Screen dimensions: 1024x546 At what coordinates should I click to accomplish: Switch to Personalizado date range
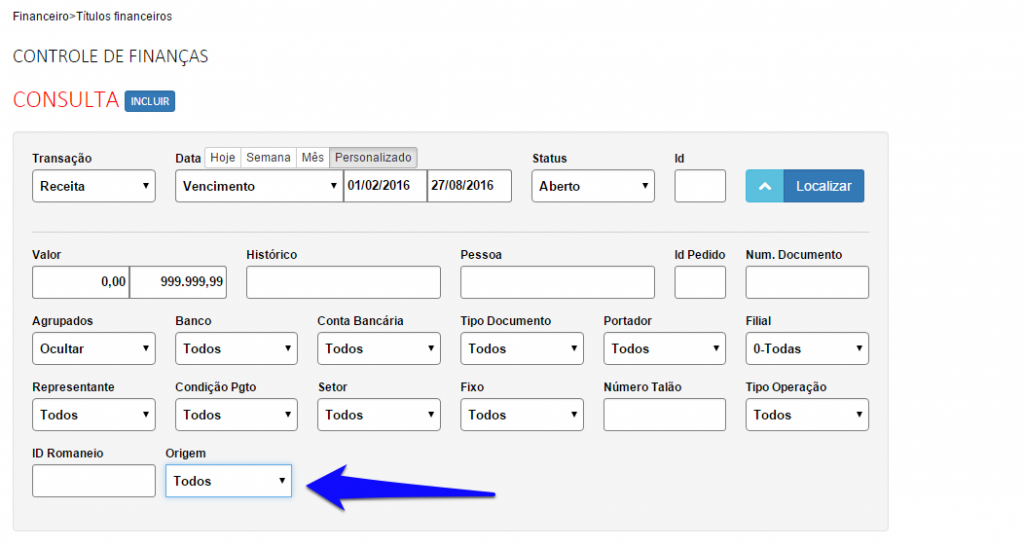click(x=373, y=158)
